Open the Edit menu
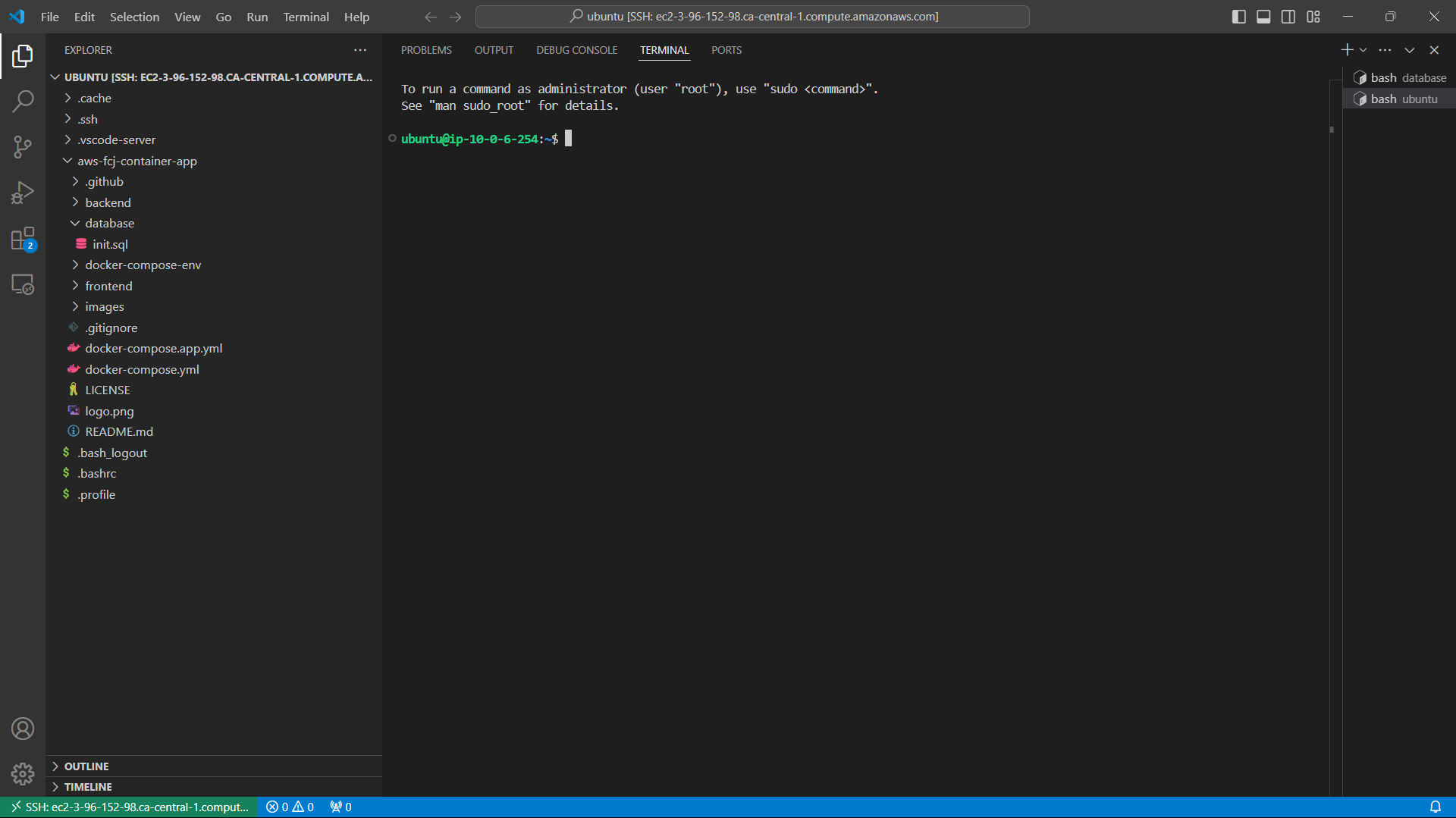 point(84,17)
